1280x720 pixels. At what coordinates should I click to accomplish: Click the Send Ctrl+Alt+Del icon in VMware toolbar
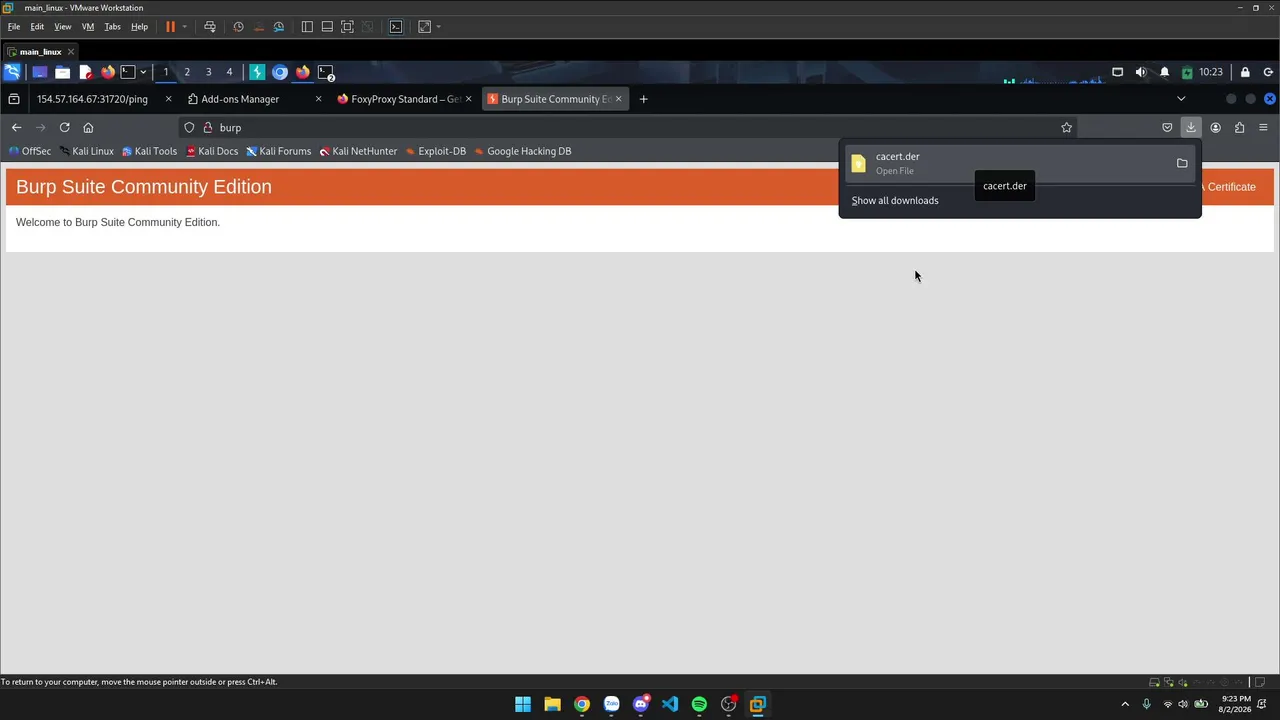pyautogui.click(x=210, y=27)
